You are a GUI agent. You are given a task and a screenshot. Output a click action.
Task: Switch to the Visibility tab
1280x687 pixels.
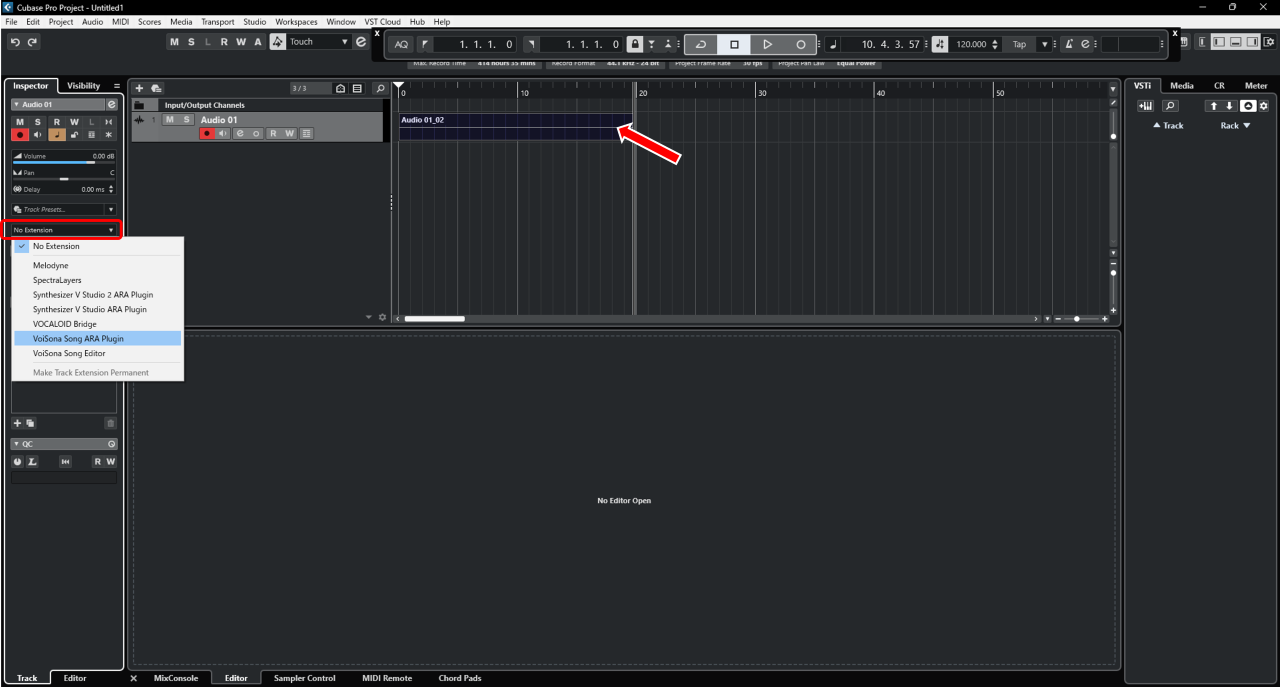[83, 86]
